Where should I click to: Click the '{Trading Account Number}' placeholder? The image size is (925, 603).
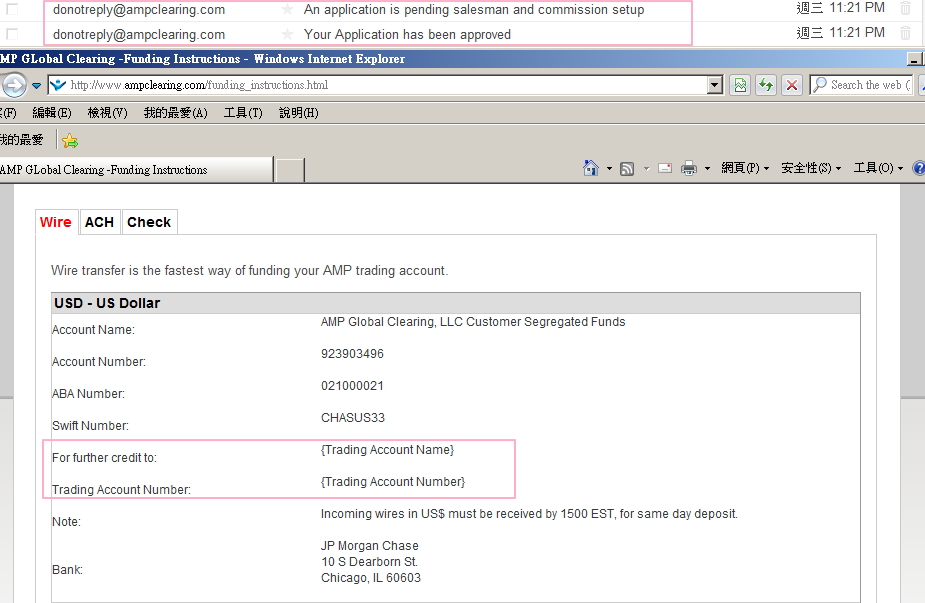[393, 482]
